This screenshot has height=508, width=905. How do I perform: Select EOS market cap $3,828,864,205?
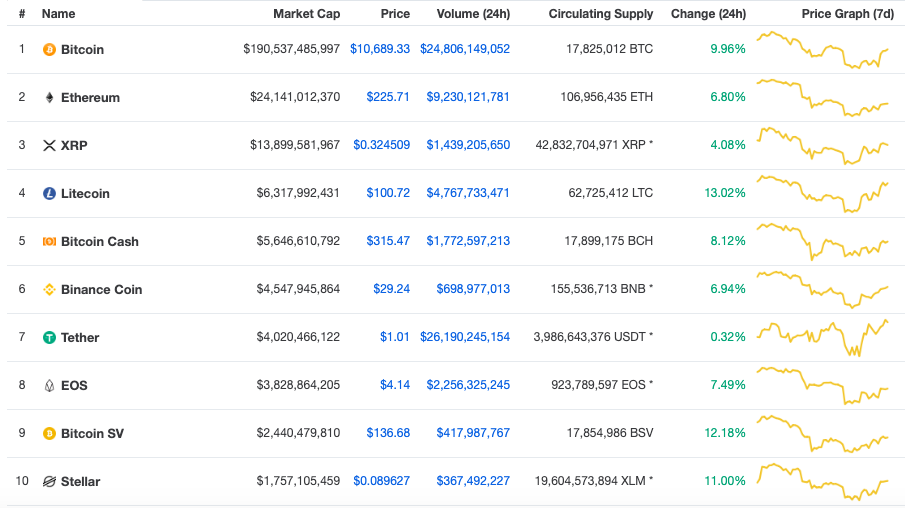[298, 384]
